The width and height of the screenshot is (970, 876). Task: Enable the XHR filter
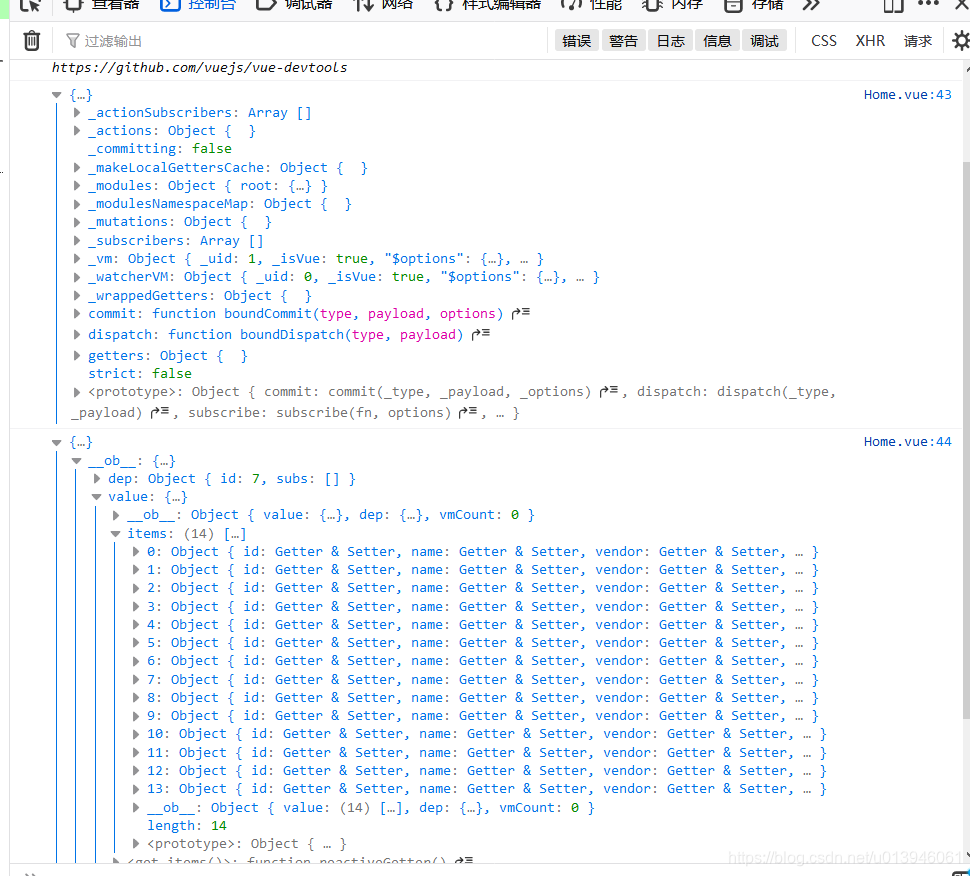[x=870, y=41]
